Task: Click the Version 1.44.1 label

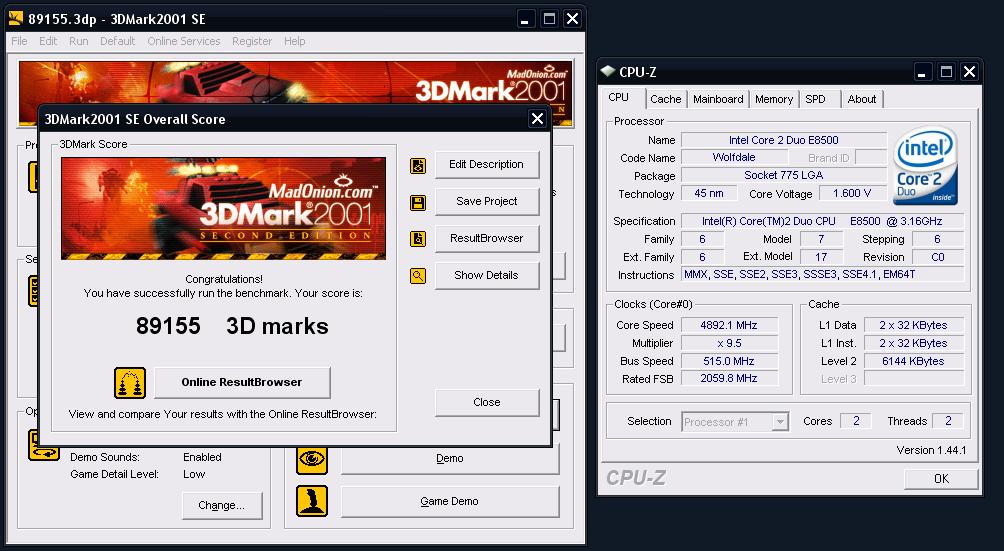Action: pyautogui.click(x=932, y=450)
